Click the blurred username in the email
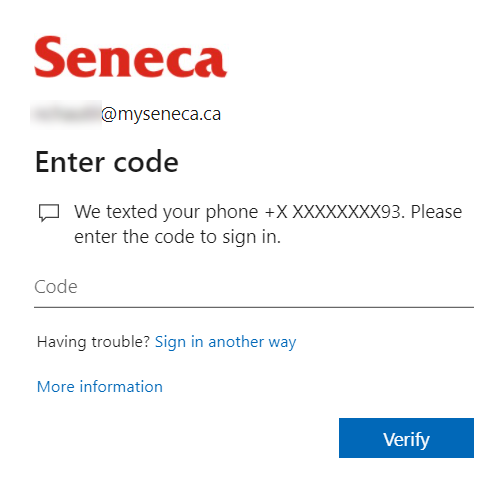502x478 pixels. click(x=66, y=114)
